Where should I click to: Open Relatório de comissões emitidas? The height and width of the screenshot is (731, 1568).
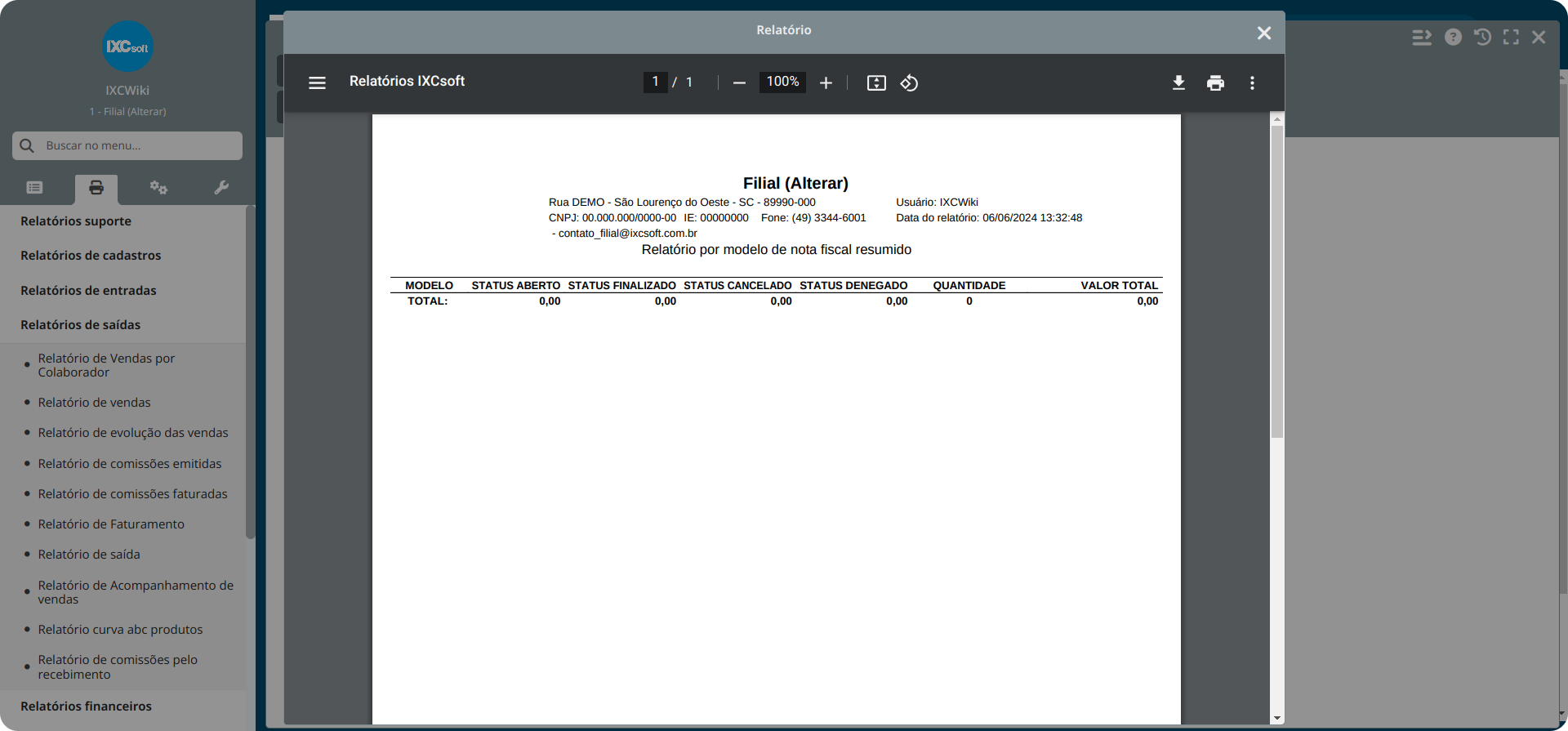130,464
